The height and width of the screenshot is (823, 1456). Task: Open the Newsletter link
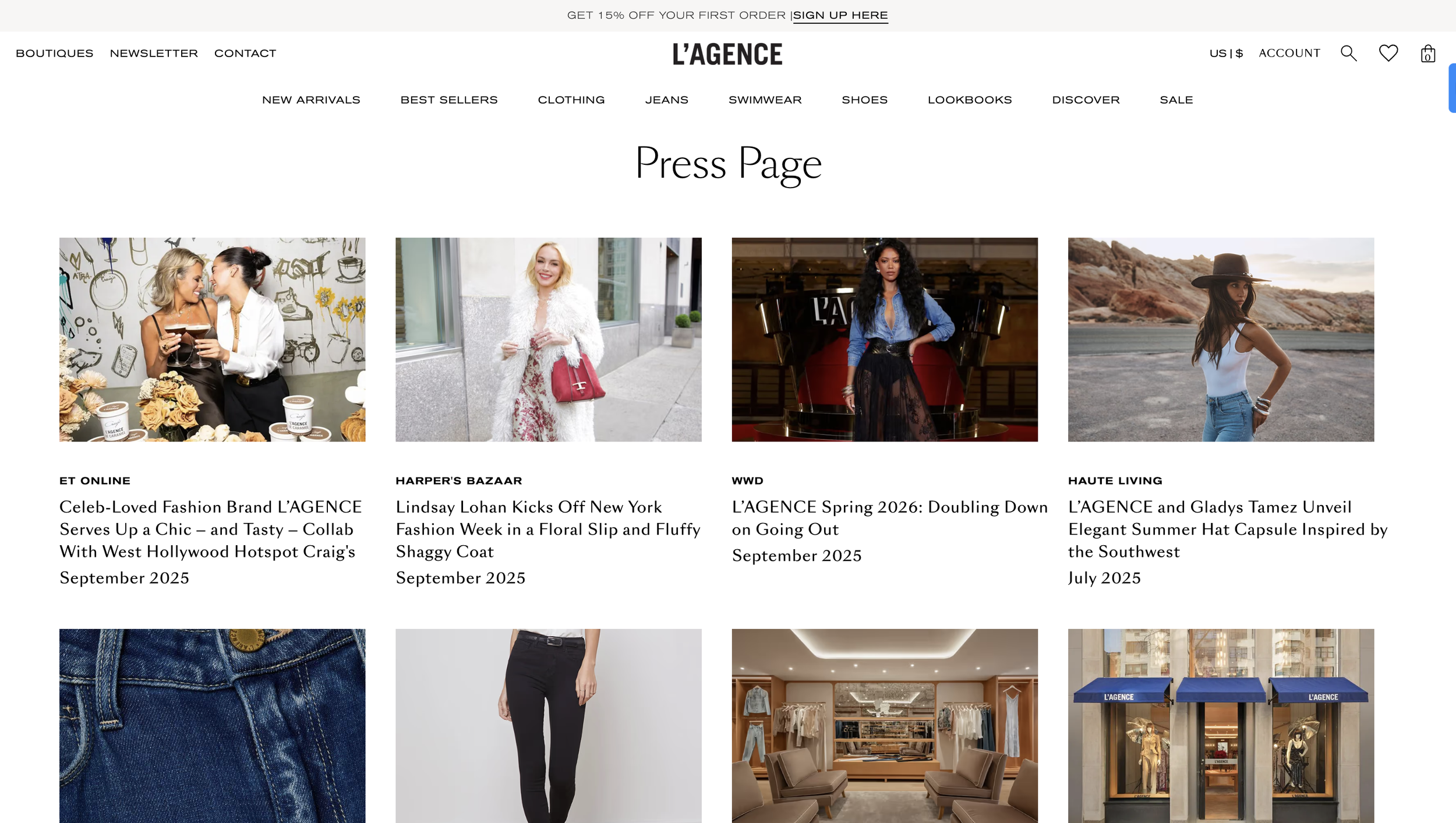(x=154, y=53)
